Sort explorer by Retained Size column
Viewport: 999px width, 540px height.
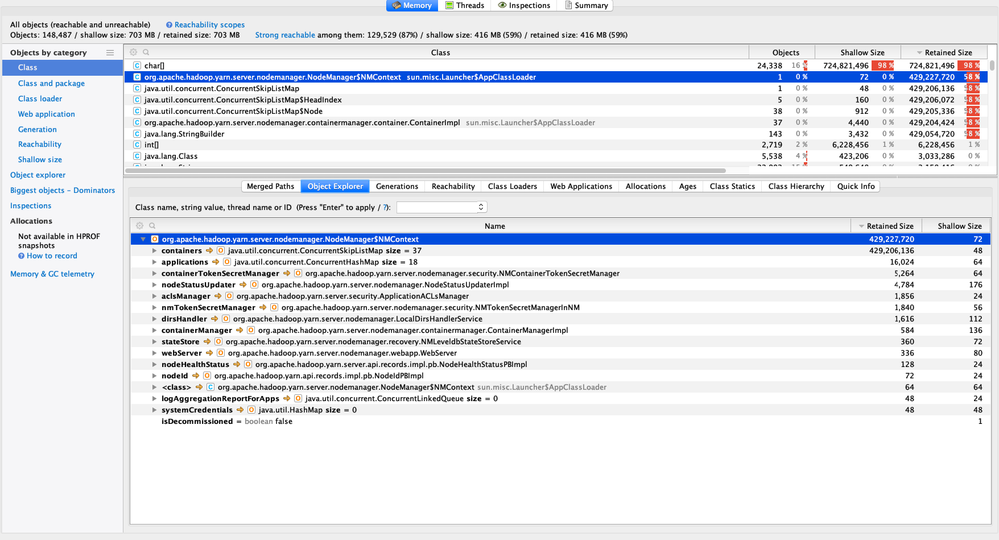tap(886, 226)
